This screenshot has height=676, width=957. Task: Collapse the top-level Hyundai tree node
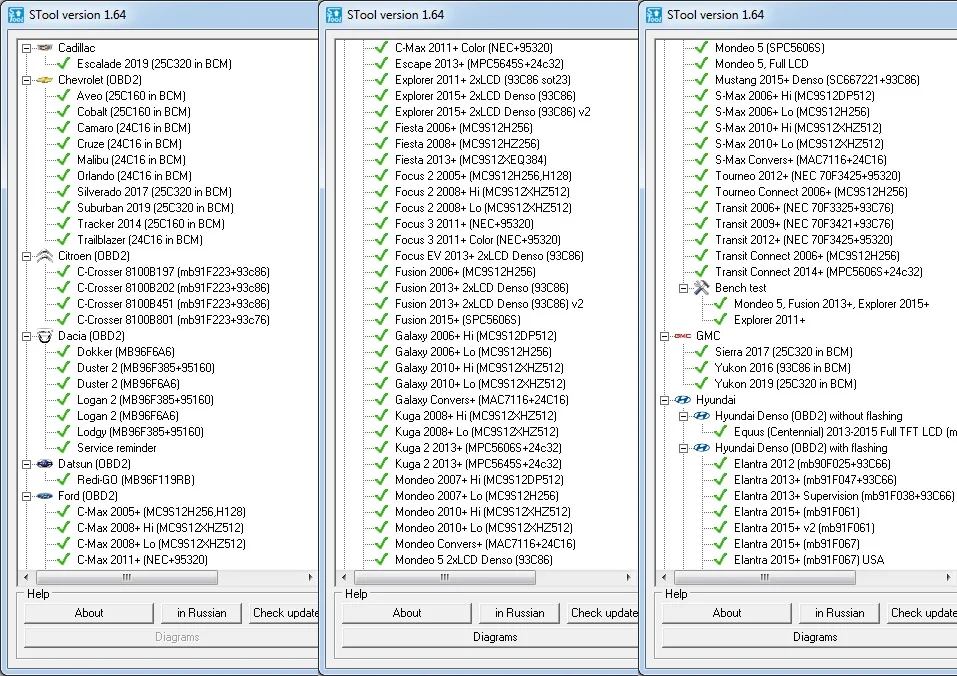point(664,400)
